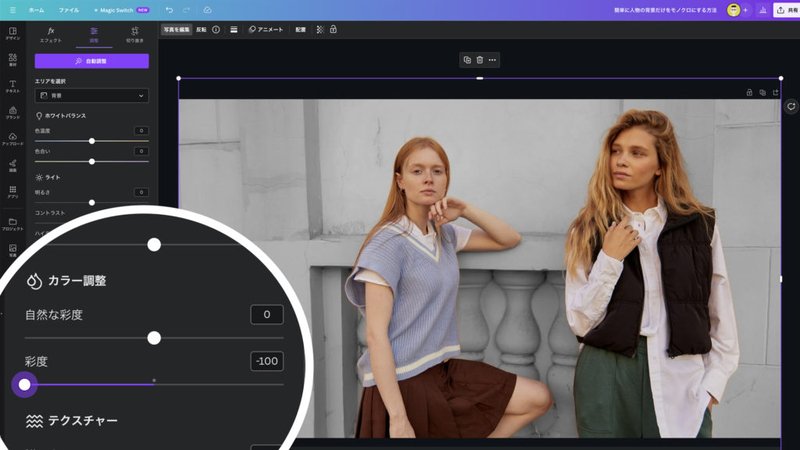800x450 pixels.
Task: Check the cloud save status icon
Action: tap(207, 10)
